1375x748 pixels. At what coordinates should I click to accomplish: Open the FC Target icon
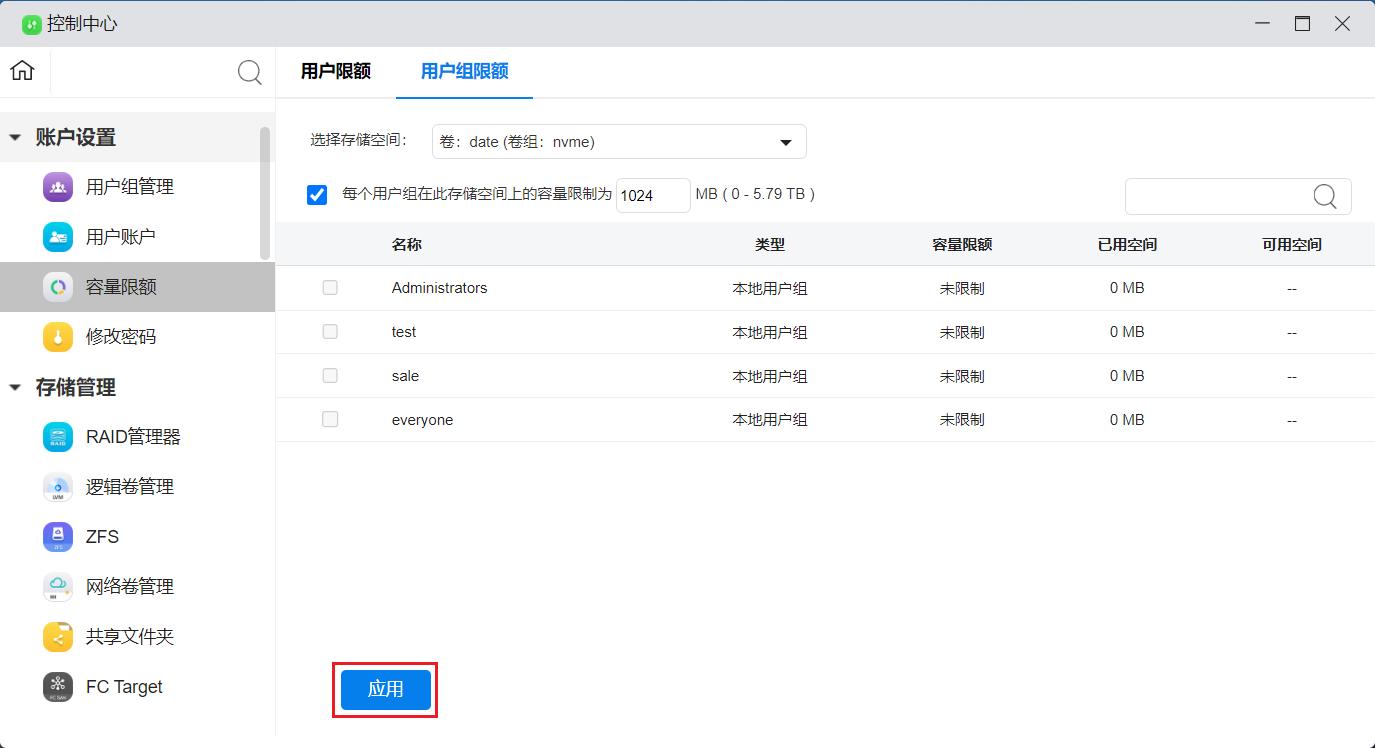57,686
